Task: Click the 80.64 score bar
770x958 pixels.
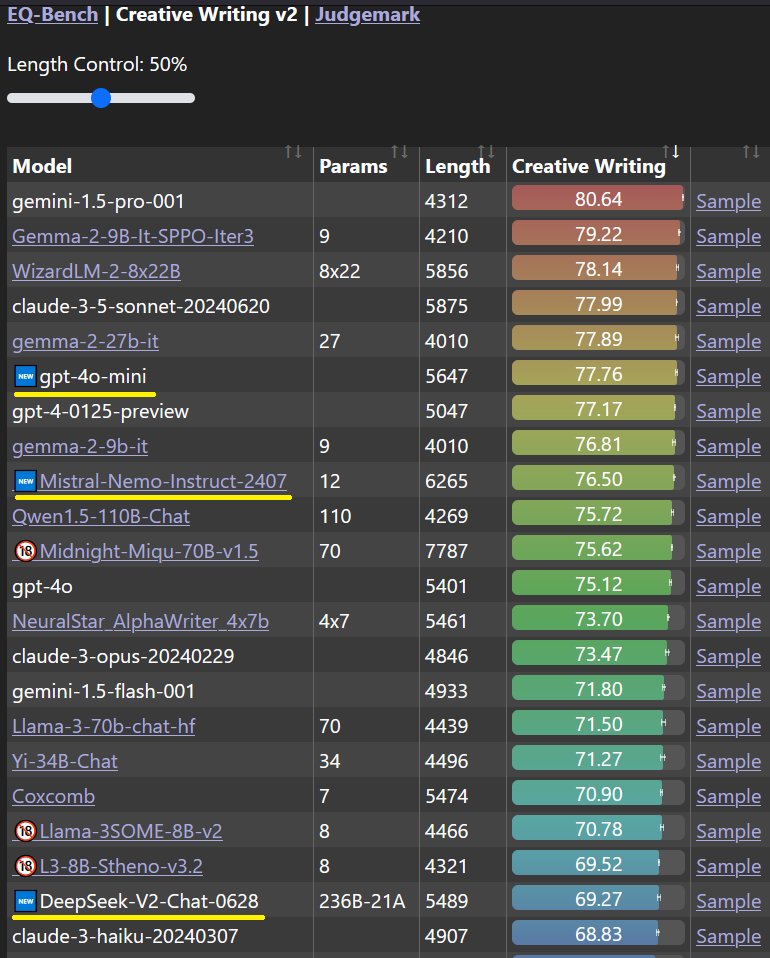Action: point(598,199)
